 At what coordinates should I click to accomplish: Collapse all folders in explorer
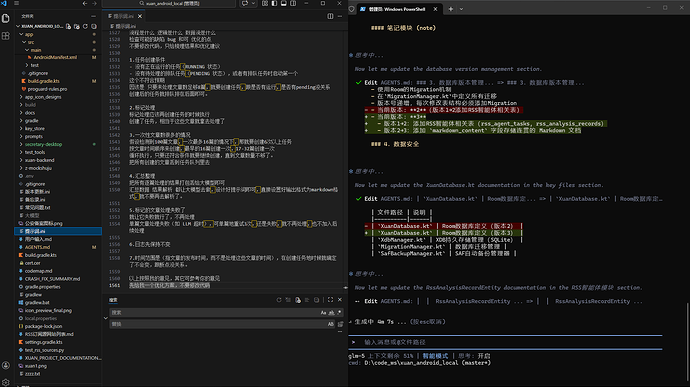[94, 26]
